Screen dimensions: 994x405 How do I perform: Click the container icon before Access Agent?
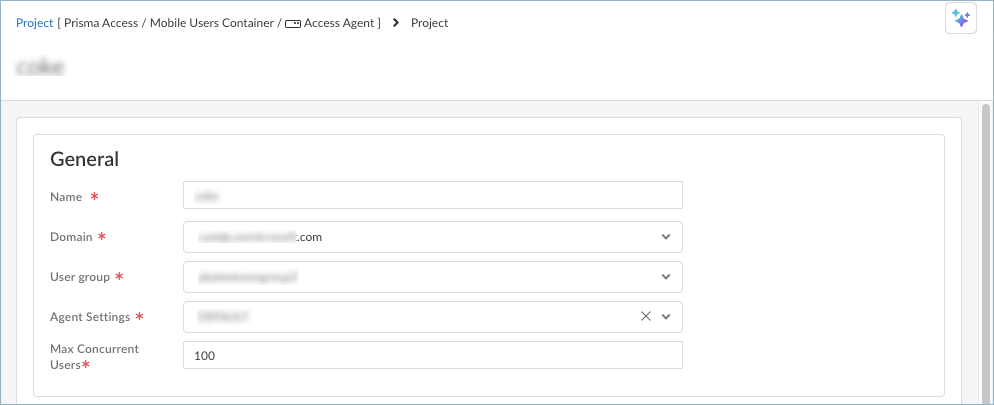[x=293, y=23]
